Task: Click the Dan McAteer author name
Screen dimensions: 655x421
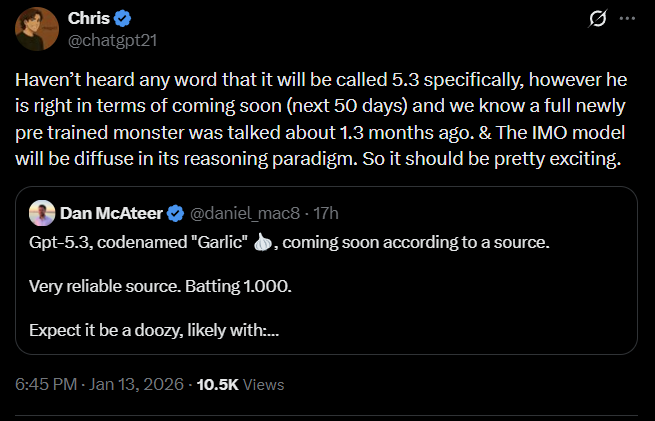Action: point(110,213)
